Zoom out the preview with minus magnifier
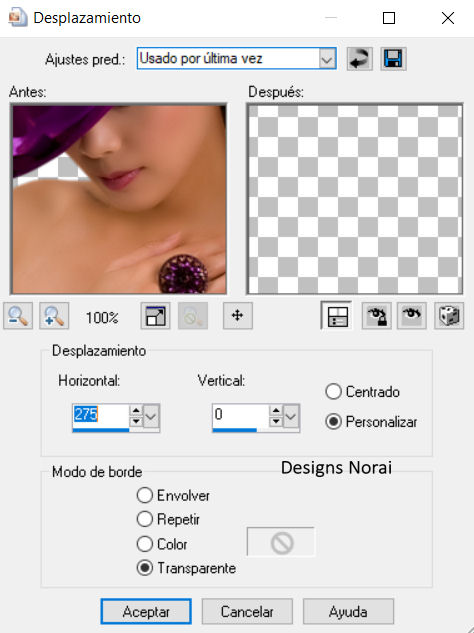Screen dimensions: 474x633 (18, 316)
